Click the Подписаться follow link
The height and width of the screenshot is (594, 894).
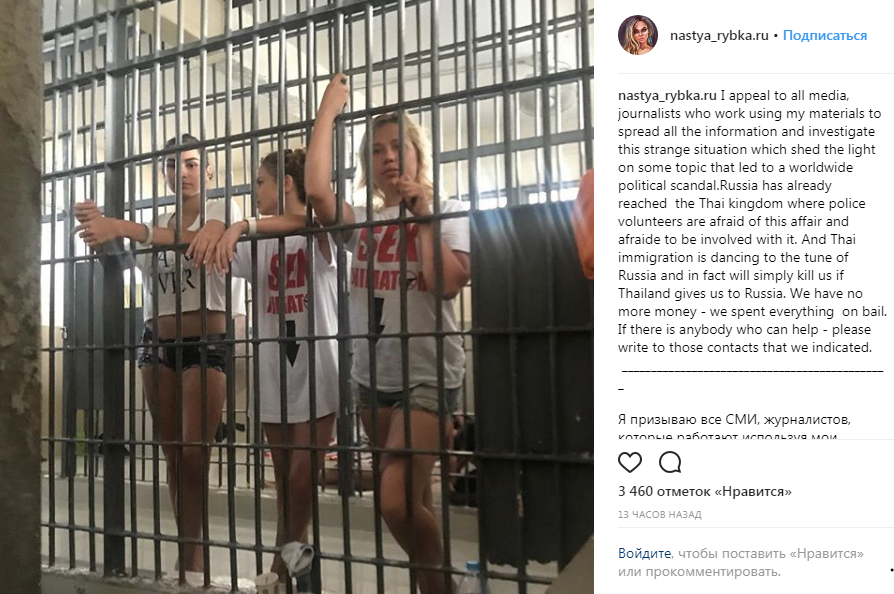(824, 35)
